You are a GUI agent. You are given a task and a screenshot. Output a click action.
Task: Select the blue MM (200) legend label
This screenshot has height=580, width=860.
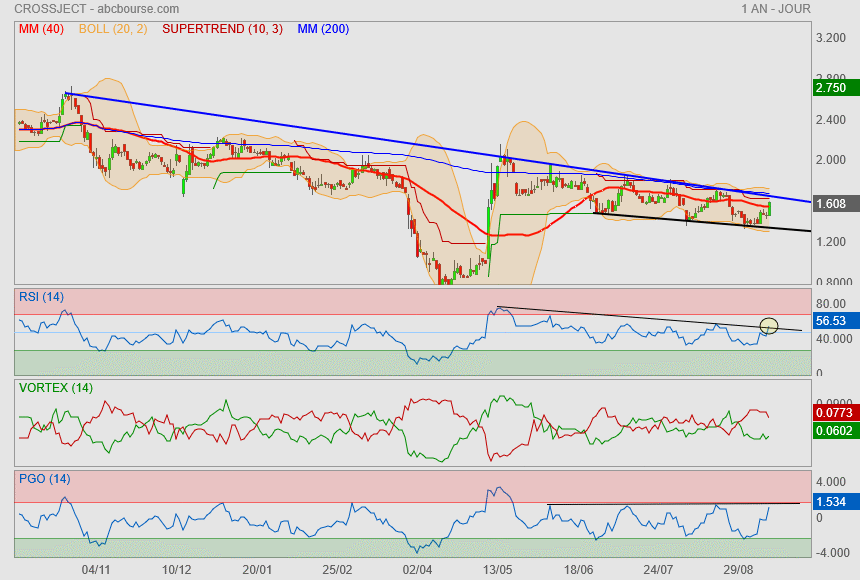pyautogui.click(x=323, y=29)
